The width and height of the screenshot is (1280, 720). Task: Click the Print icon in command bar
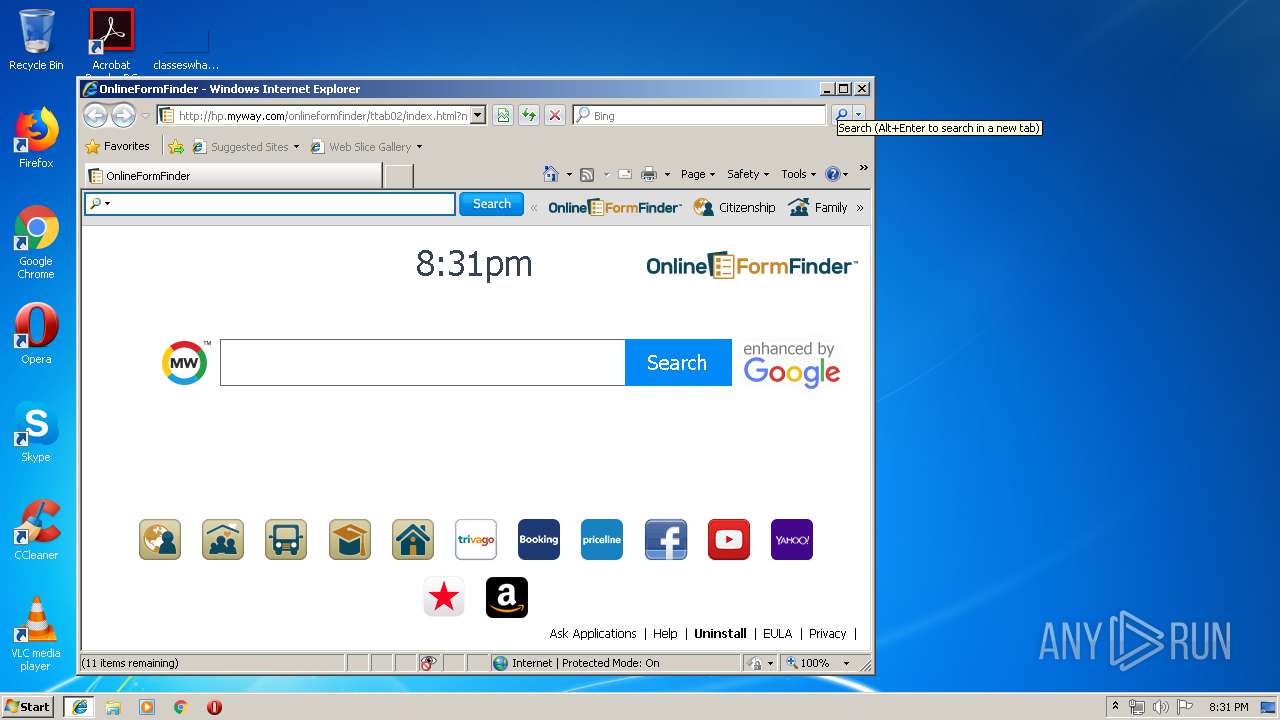click(649, 174)
